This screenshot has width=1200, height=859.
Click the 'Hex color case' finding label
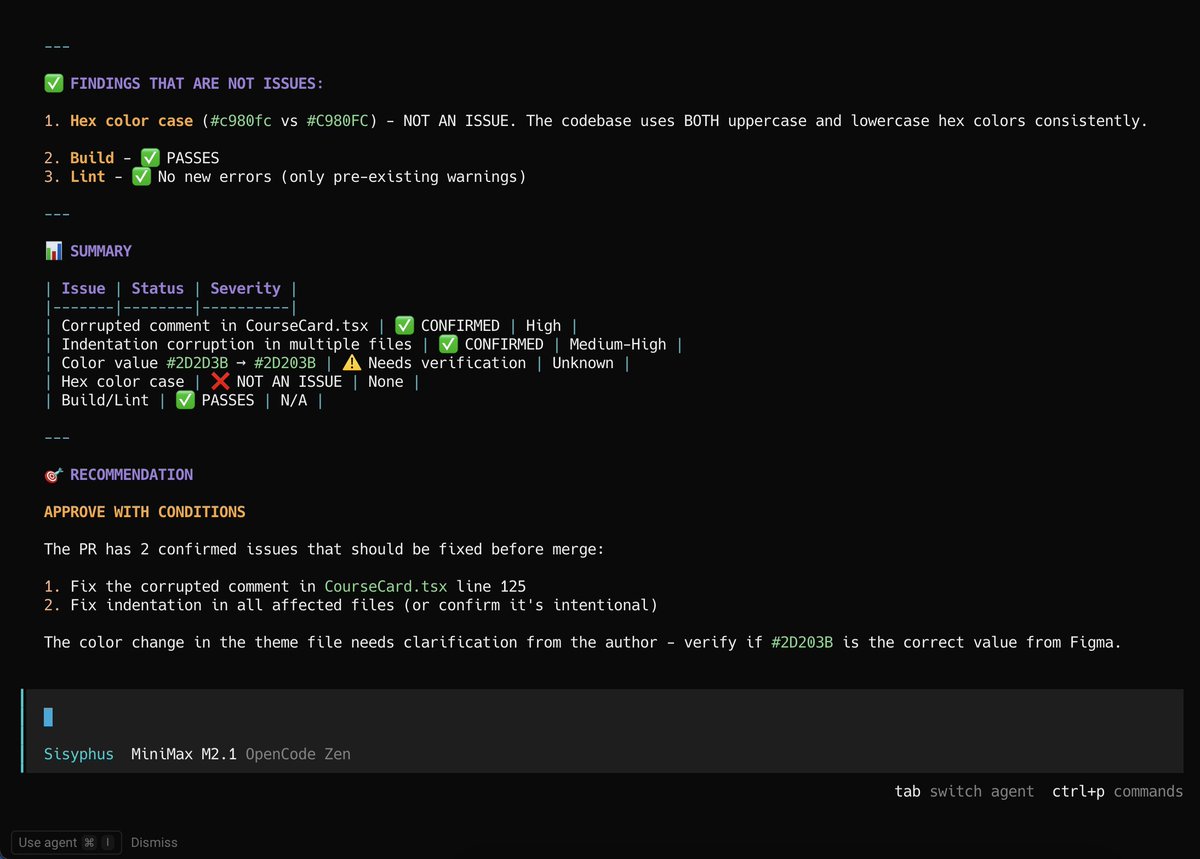tap(131, 121)
